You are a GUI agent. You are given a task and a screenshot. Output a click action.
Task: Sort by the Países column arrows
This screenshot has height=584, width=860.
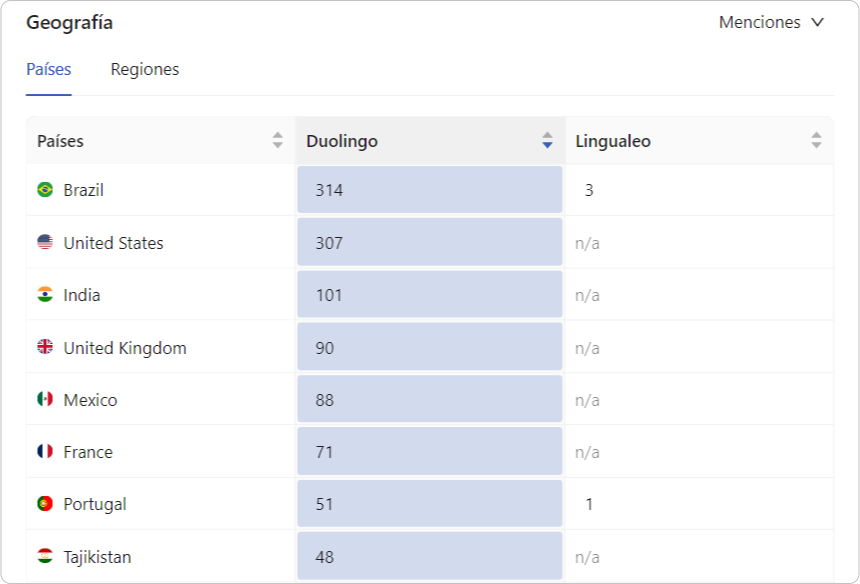(277, 141)
